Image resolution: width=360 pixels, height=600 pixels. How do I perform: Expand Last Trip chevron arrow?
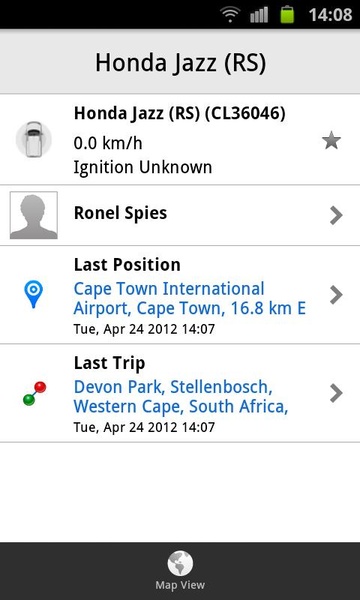(x=336, y=393)
